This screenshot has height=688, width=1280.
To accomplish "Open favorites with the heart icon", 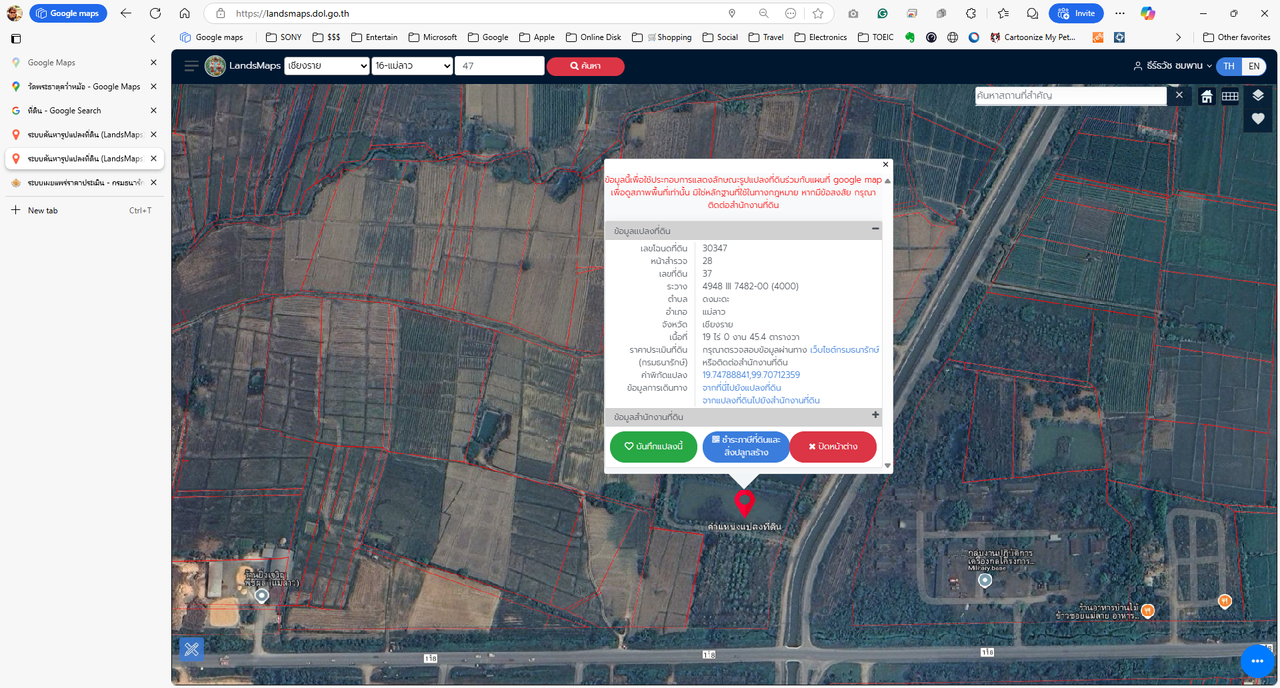I will 1258,119.
